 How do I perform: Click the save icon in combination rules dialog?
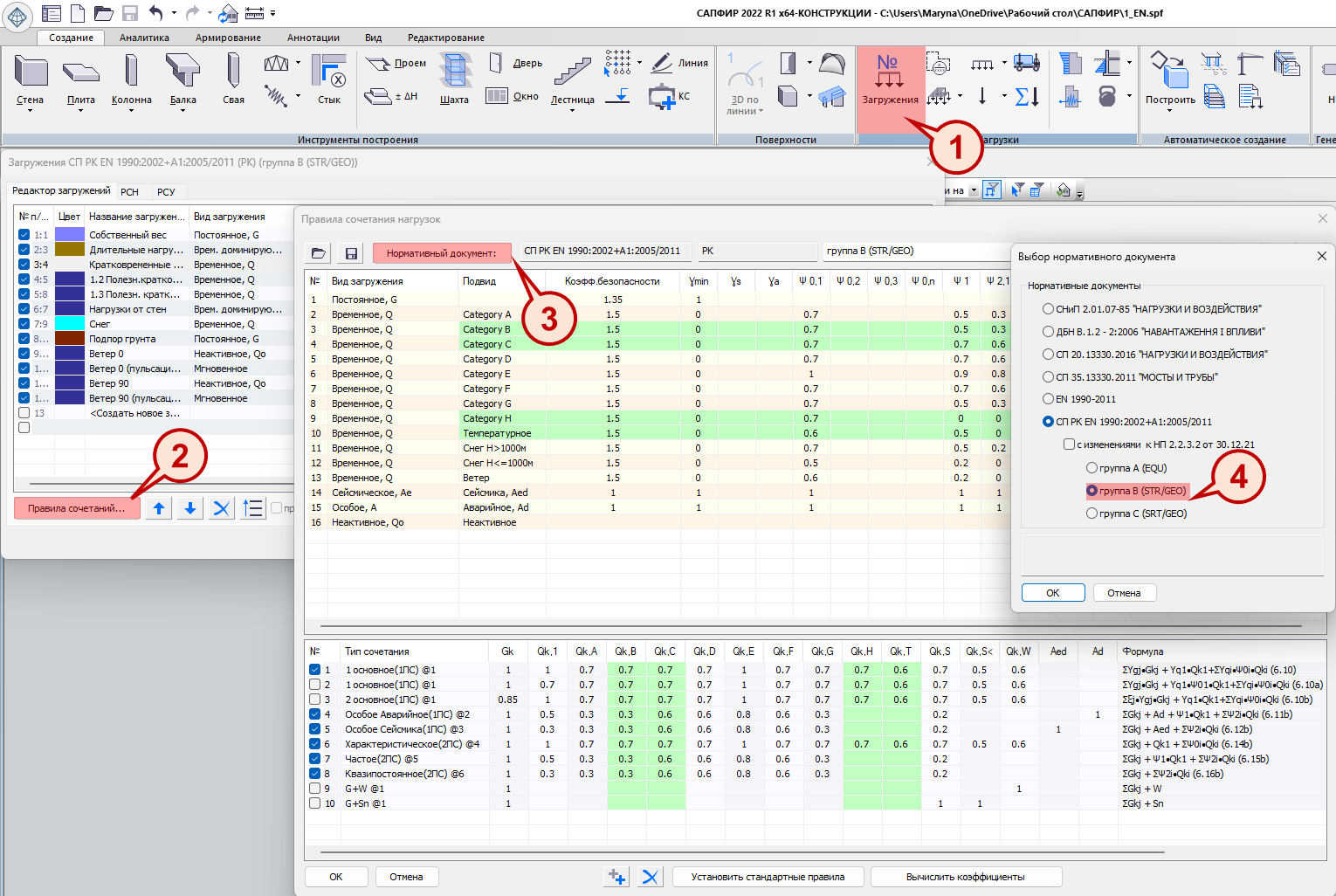[x=351, y=253]
